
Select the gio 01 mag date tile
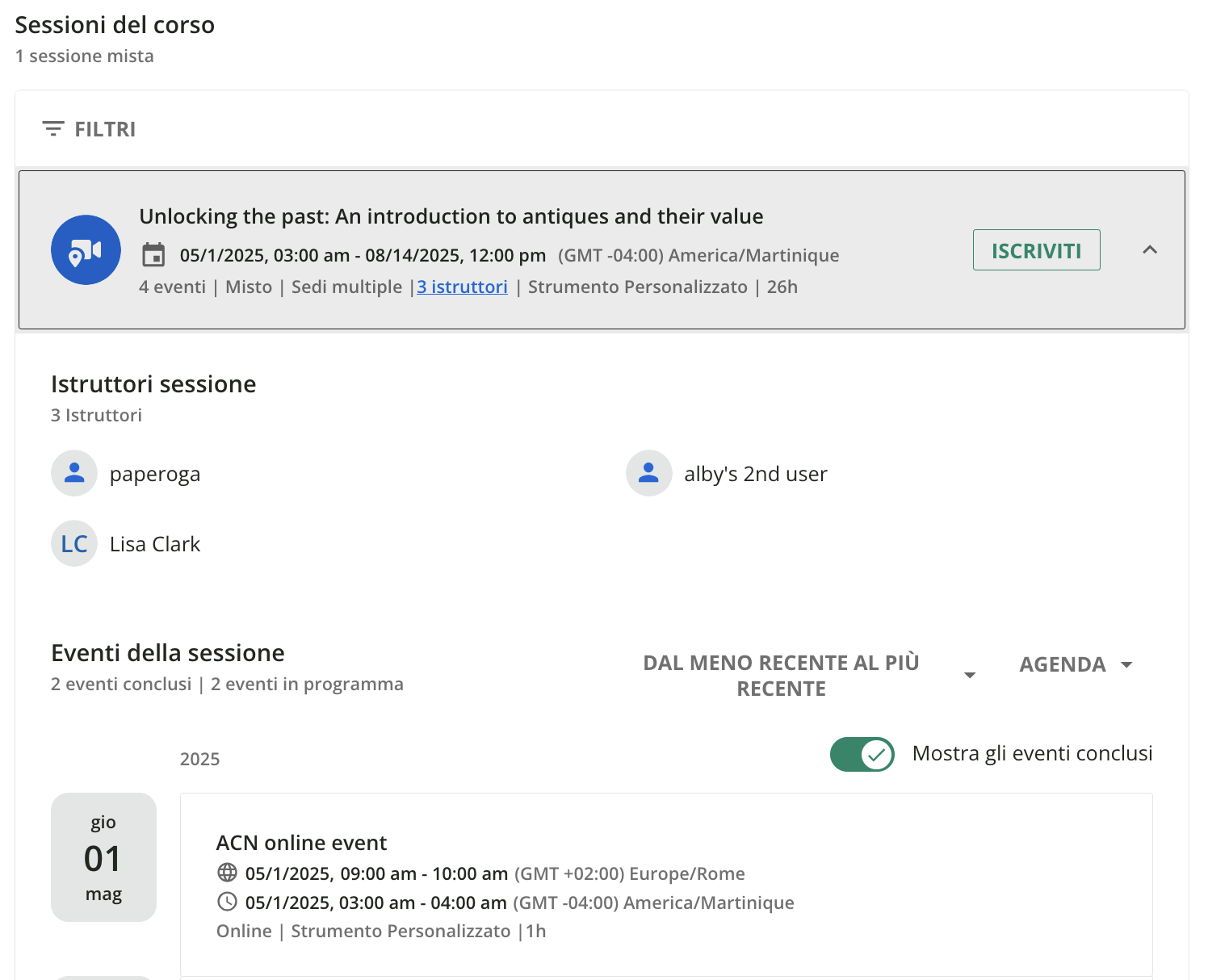103,857
